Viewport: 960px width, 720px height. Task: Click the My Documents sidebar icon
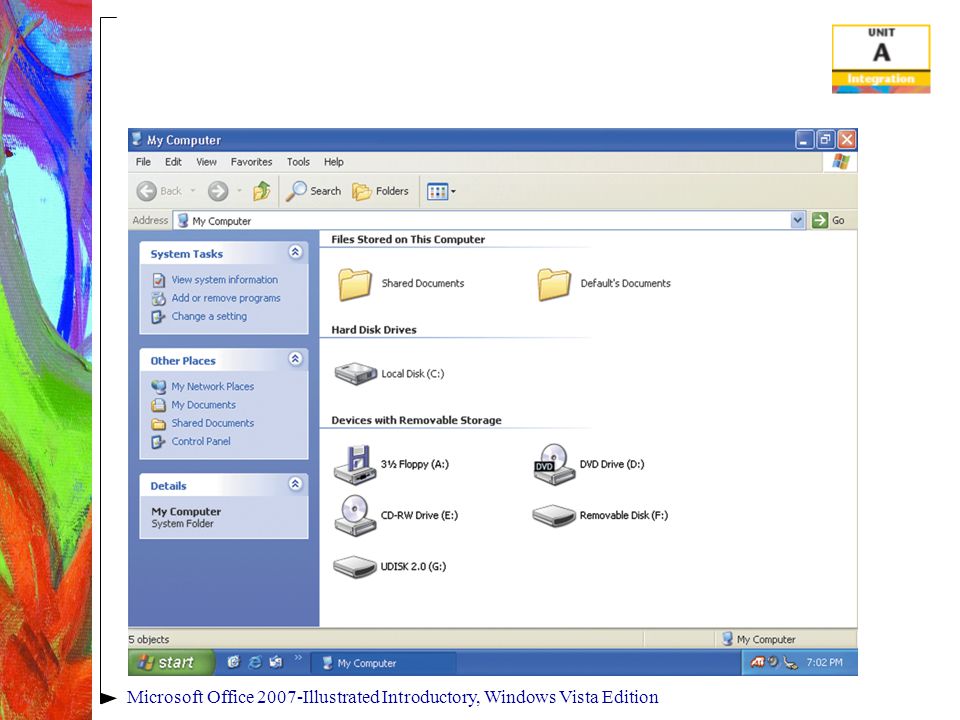tap(159, 405)
